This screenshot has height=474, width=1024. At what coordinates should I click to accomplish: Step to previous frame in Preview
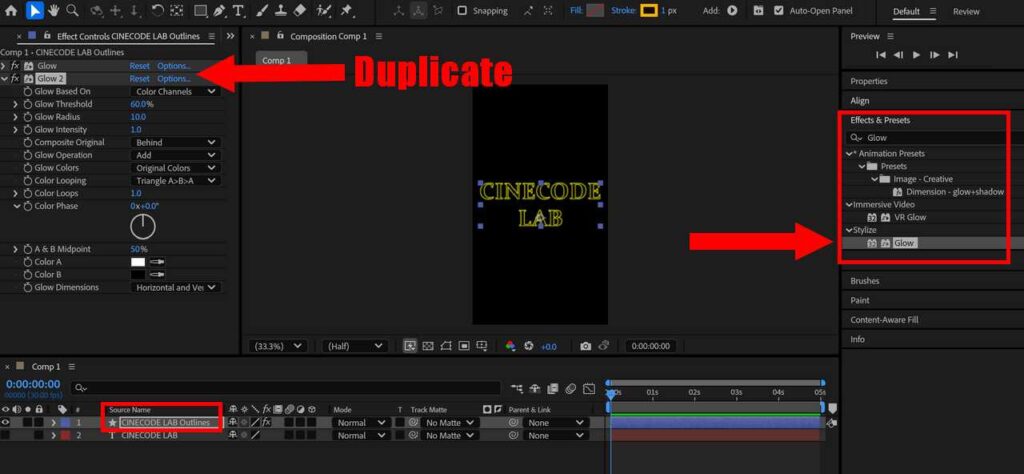tap(899, 55)
